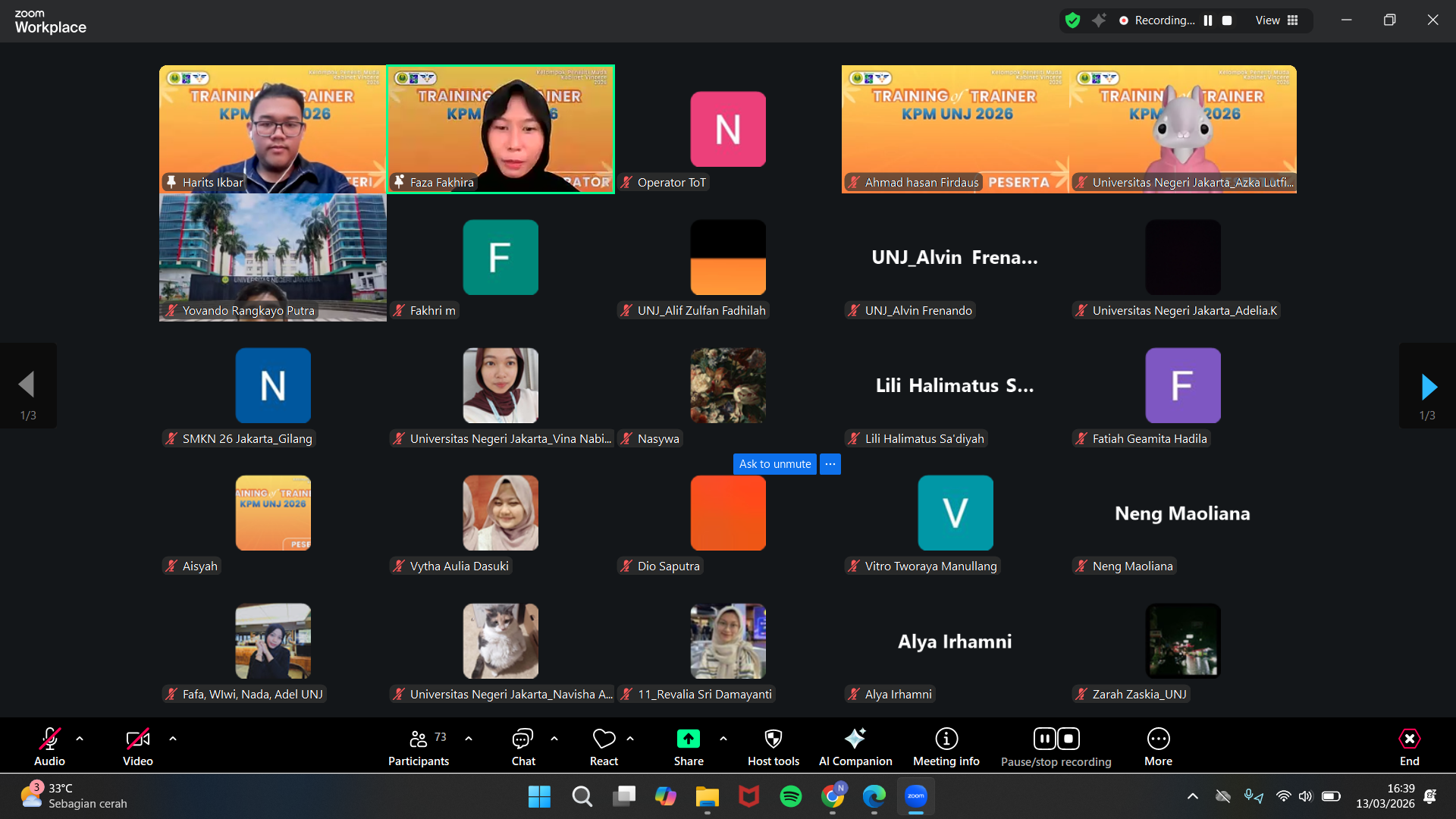
Task: Pause recording in top recording bar
Action: pos(1208,20)
